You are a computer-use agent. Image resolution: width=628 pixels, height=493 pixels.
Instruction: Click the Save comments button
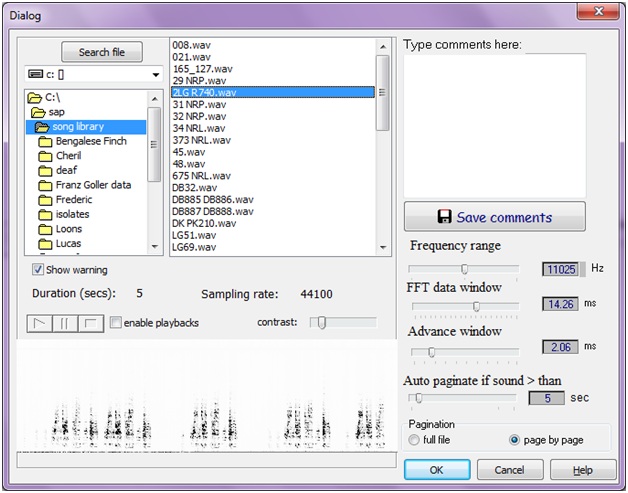[x=495, y=217]
